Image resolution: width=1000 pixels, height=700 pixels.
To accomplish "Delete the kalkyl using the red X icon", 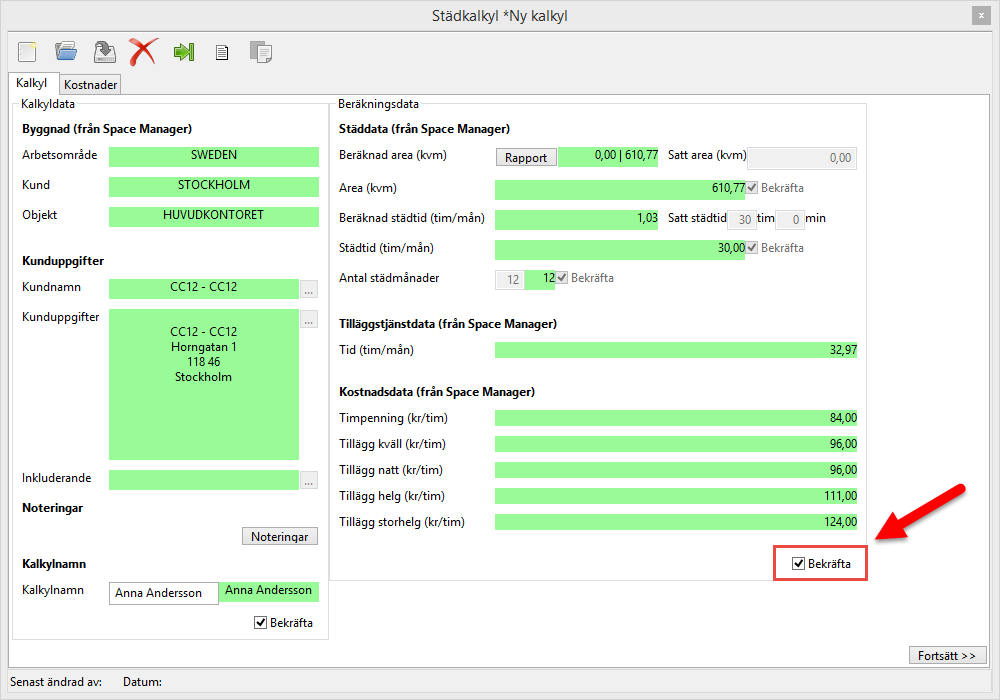I will tap(143, 52).
